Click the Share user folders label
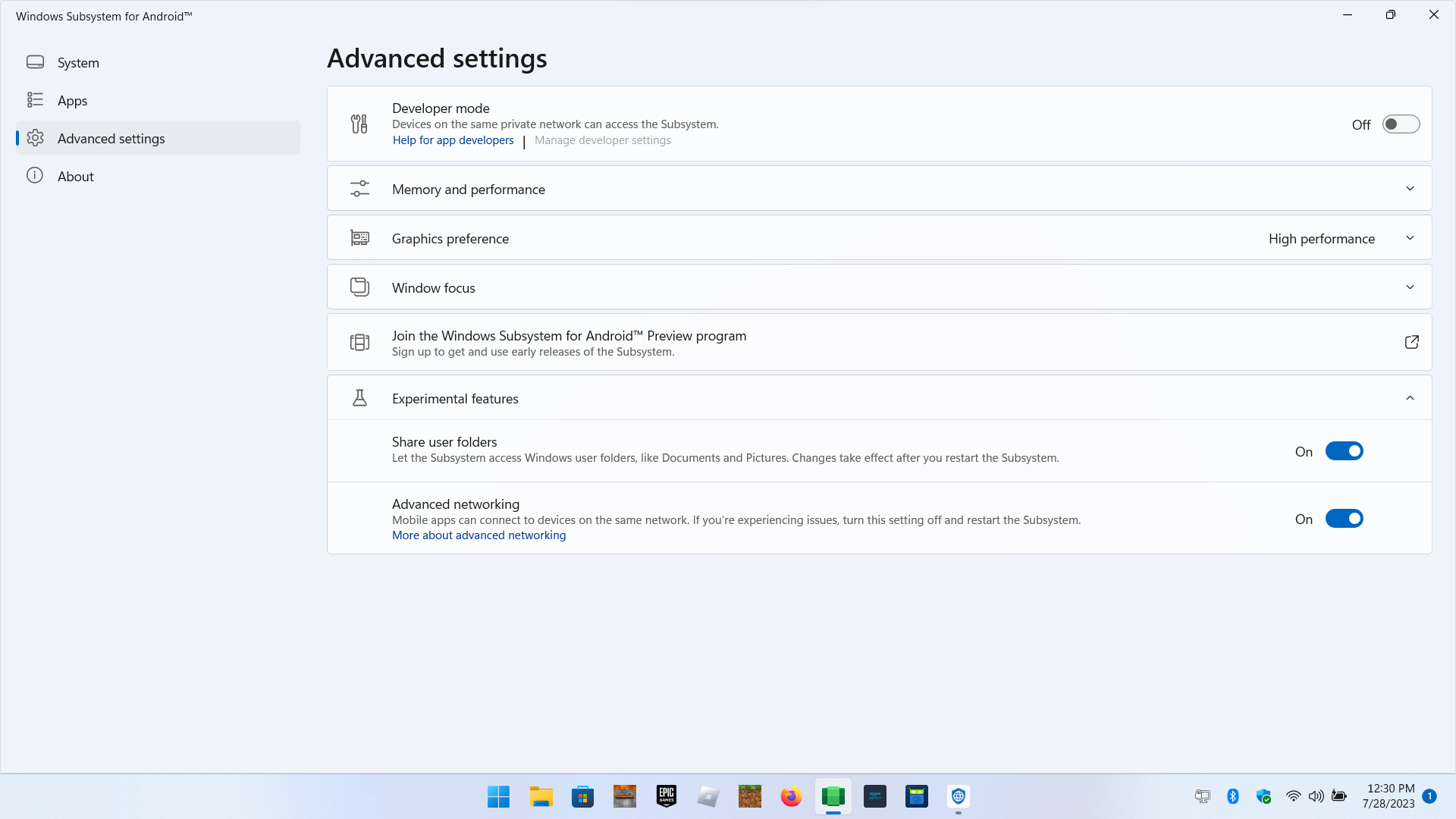Viewport: 1456px width, 819px height. click(444, 442)
